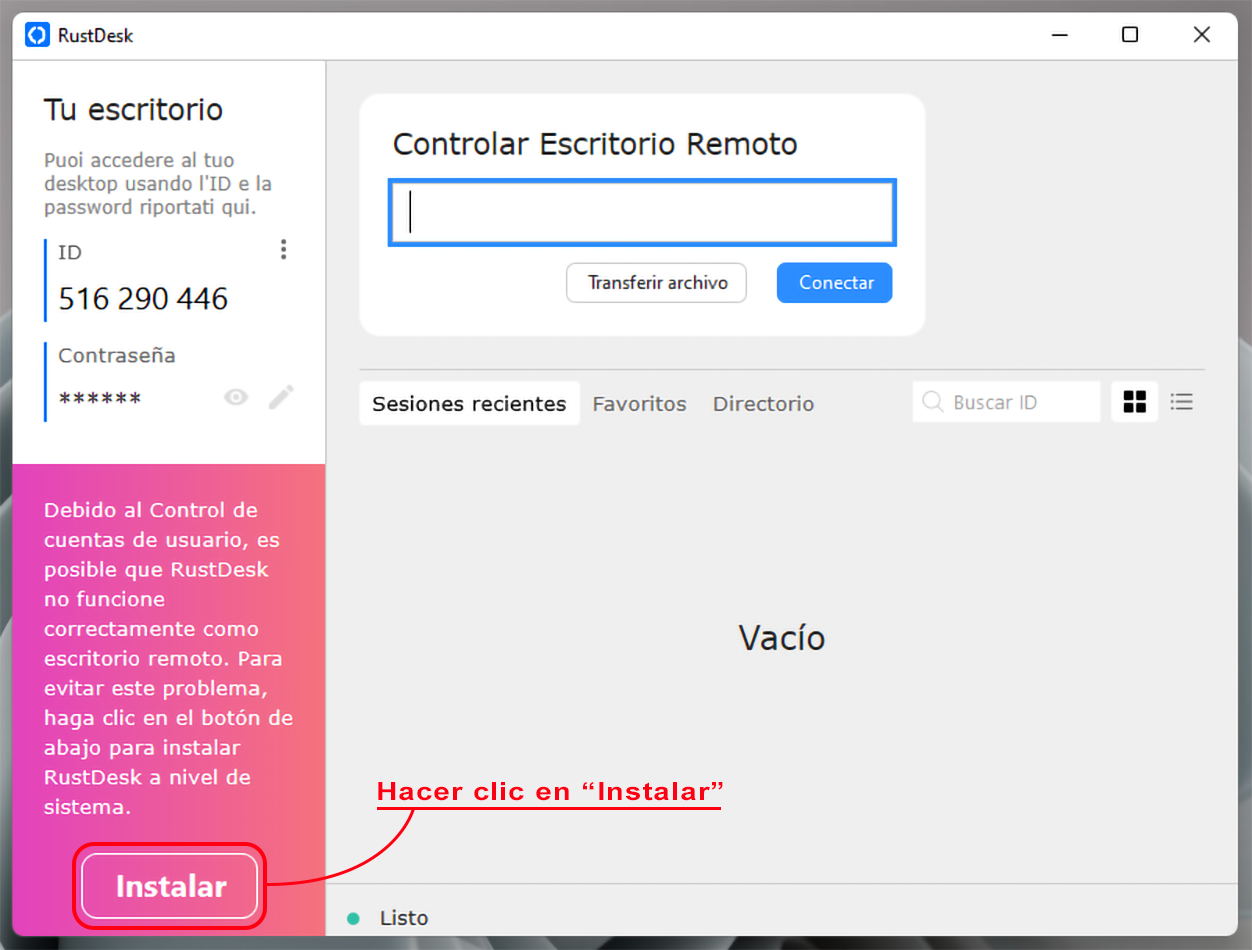The height and width of the screenshot is (950, 1252).
Task: Focus the remote ID input field
Action: click(642, 212)
